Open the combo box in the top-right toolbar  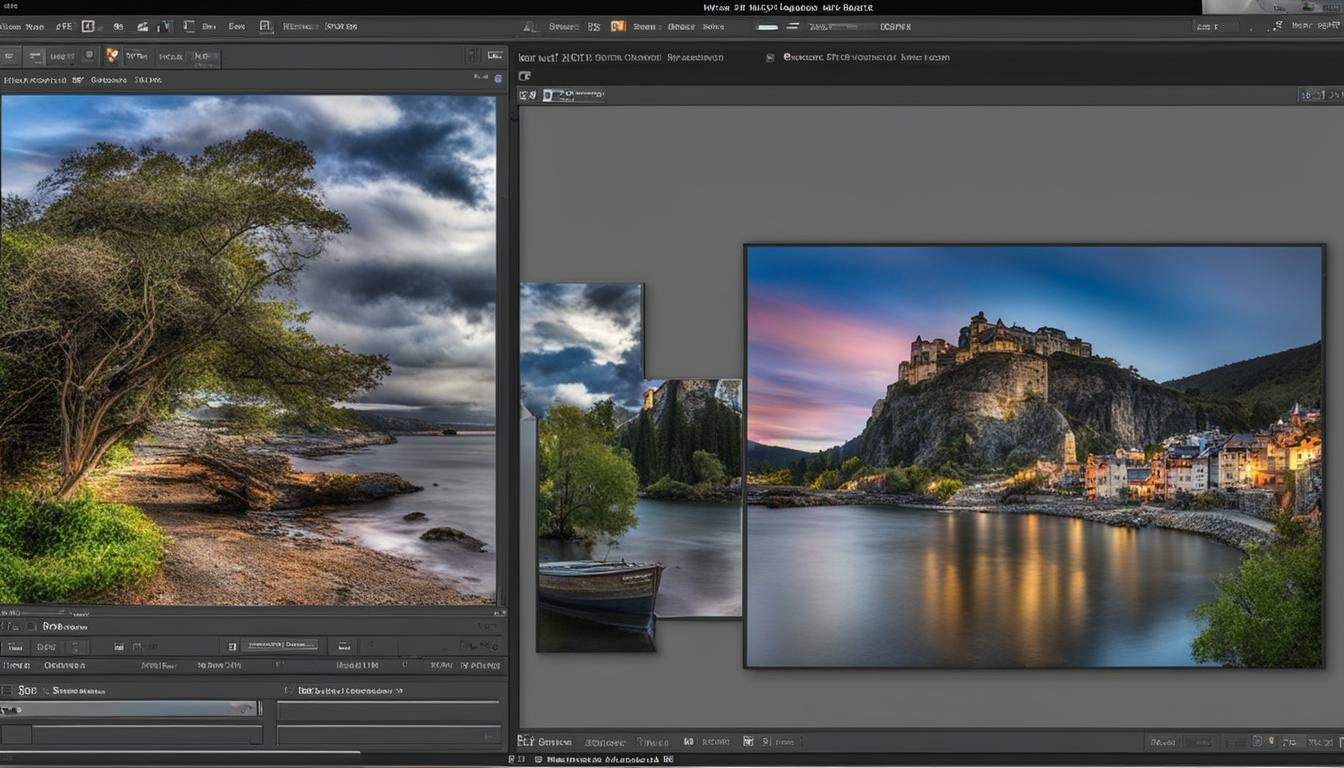tap(1213, 27)
